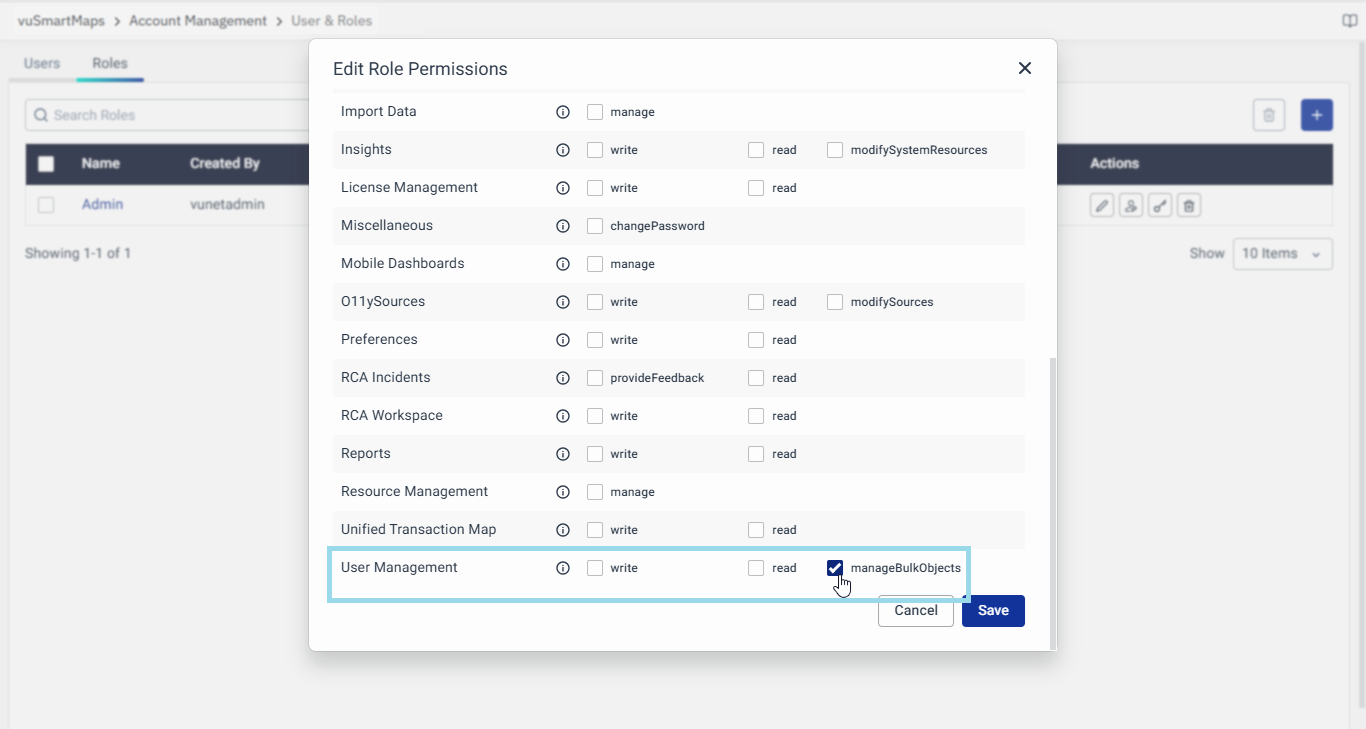The width and height of the screenshot is (1366, 729).
Task: Click the blue plus add role button
Action: [1316, 115]
